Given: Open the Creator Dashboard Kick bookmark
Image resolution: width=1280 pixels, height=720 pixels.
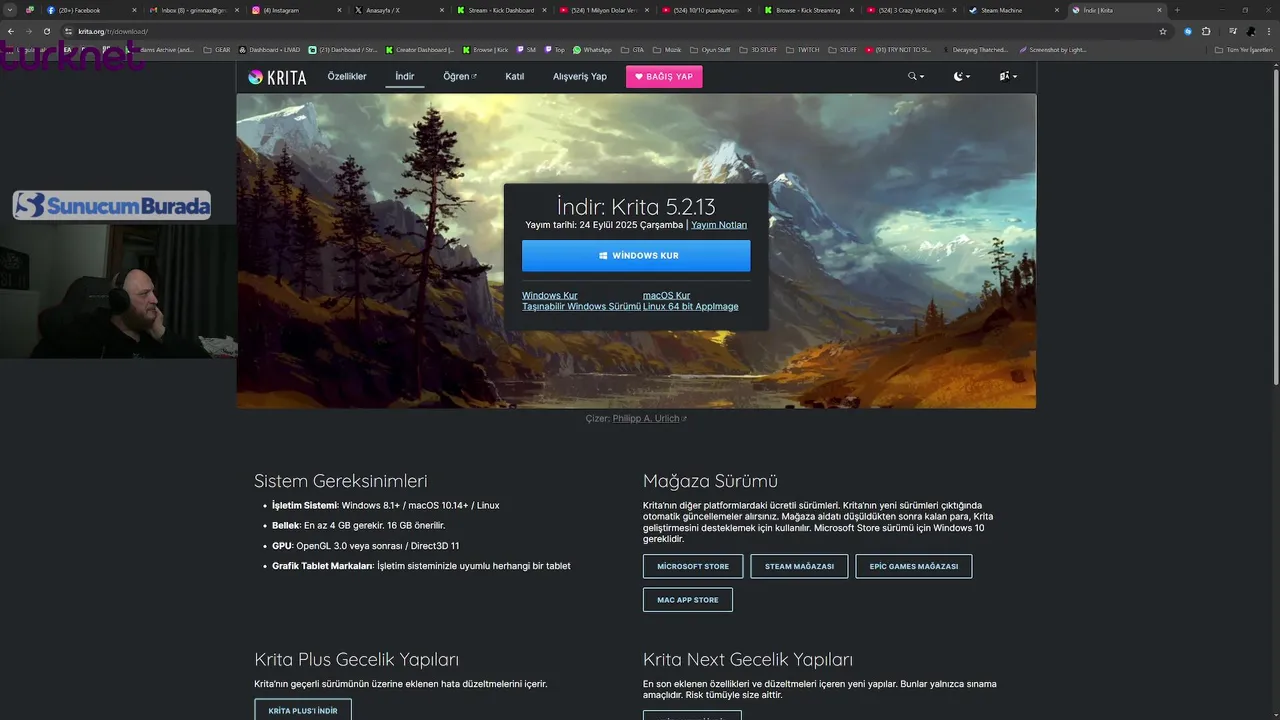Looking at the screenshot, I should [x=420, y=49].
